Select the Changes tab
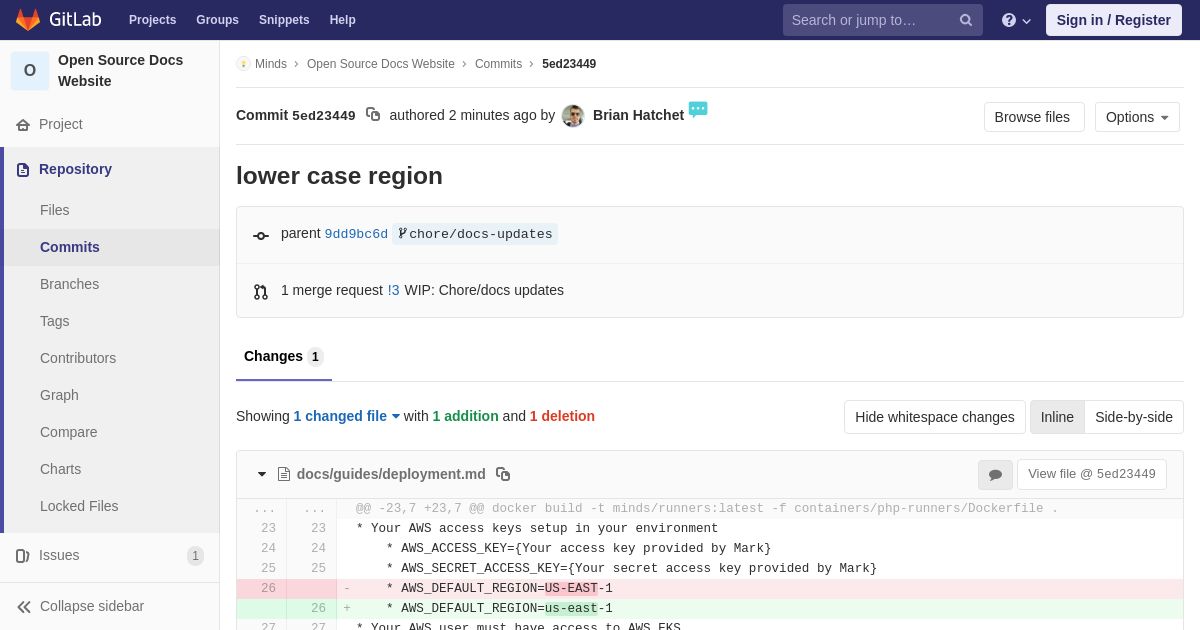This screenshot has height=630, width=1200. coord(284,357)
